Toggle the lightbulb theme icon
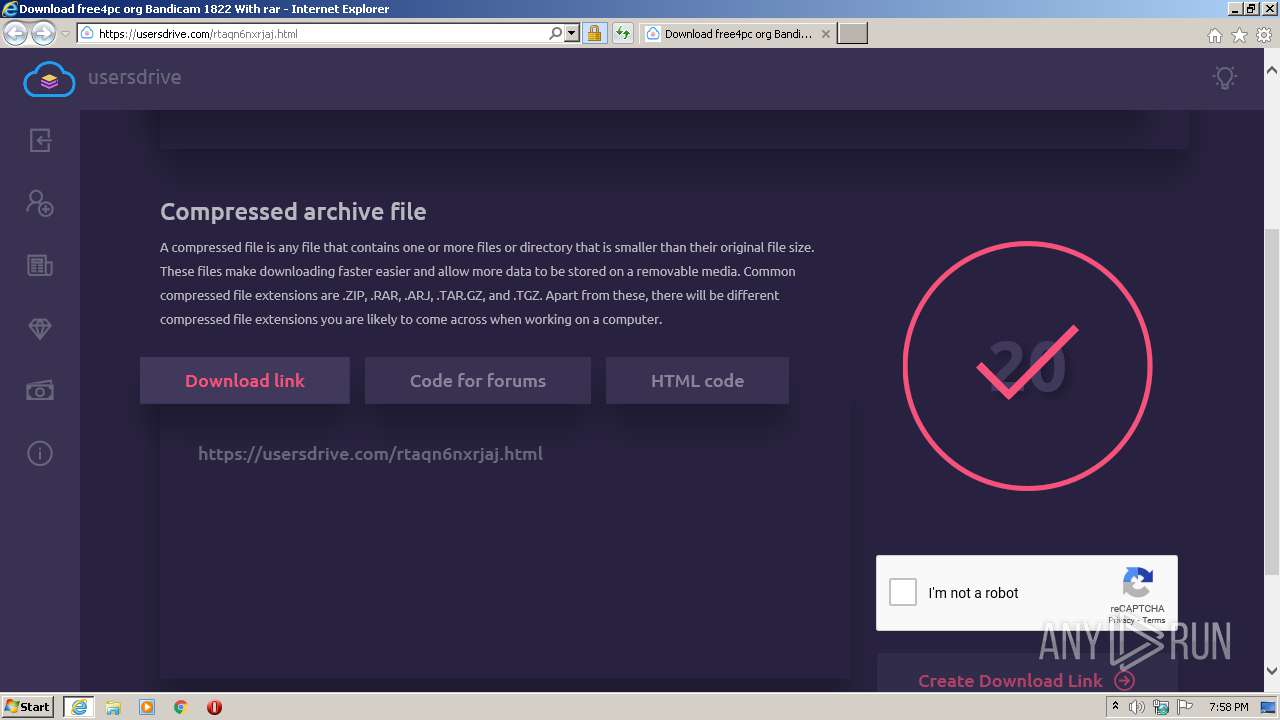The height and width of the screenshot is (720, 1280). click(x=1224, y=78)
